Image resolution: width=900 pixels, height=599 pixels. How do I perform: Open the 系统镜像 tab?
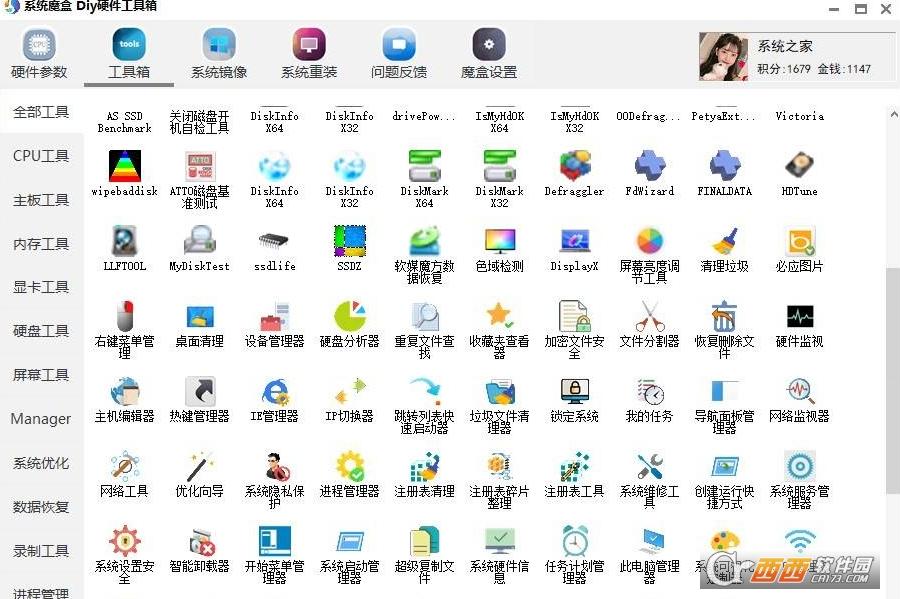coord(219,55)
